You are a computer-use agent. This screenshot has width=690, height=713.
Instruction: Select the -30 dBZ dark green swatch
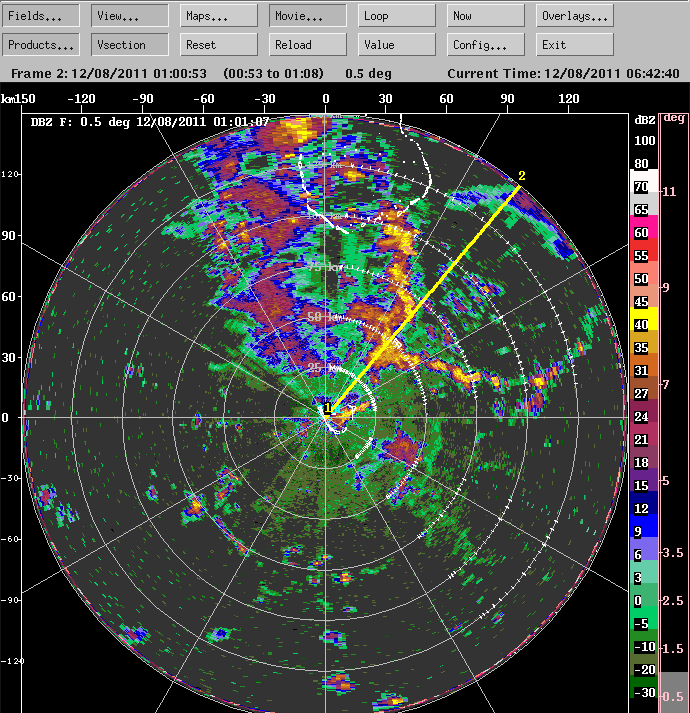coord(644,687)
